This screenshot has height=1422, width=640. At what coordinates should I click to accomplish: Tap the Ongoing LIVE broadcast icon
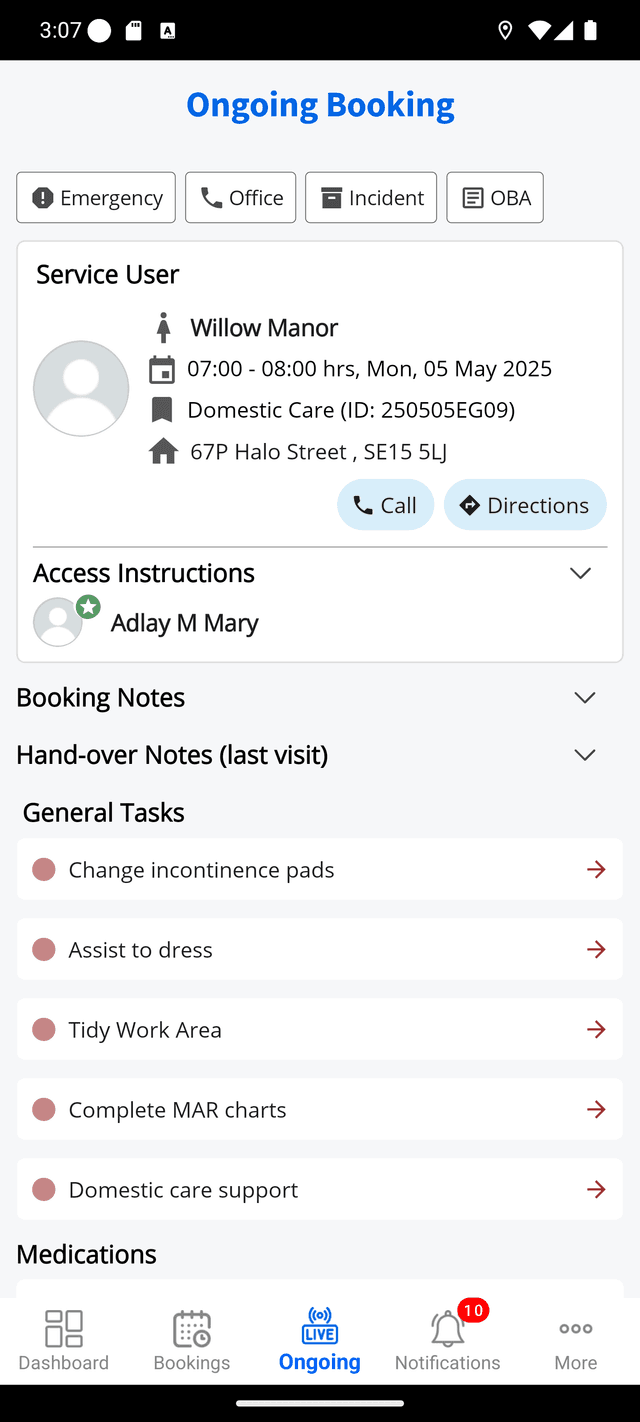click(319, 1327)
